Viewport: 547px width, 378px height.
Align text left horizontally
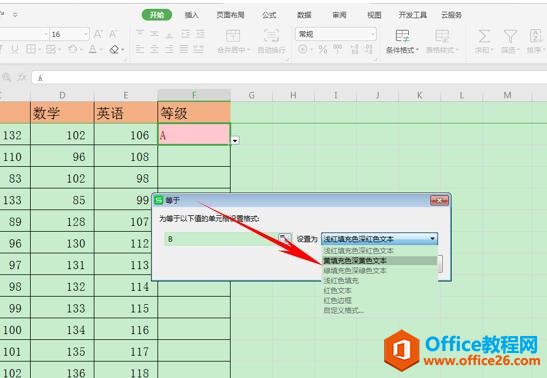140,49
